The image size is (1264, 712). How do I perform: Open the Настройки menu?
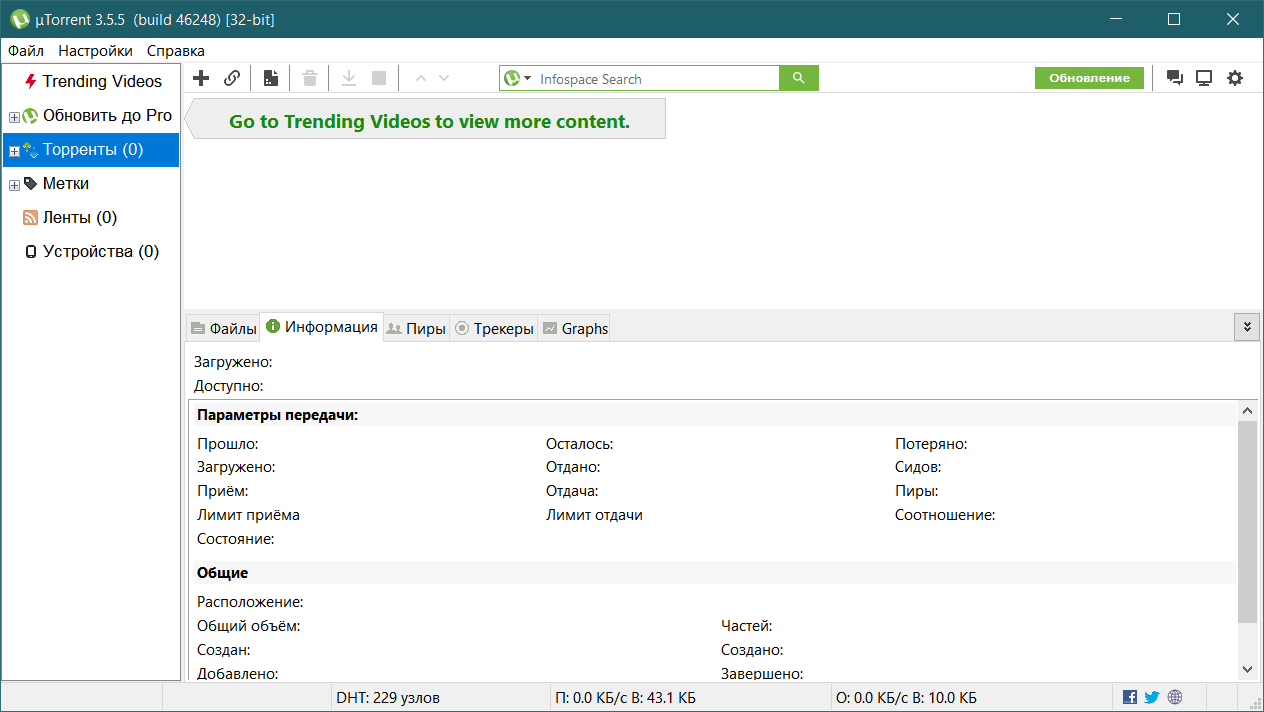pos(95,50)
